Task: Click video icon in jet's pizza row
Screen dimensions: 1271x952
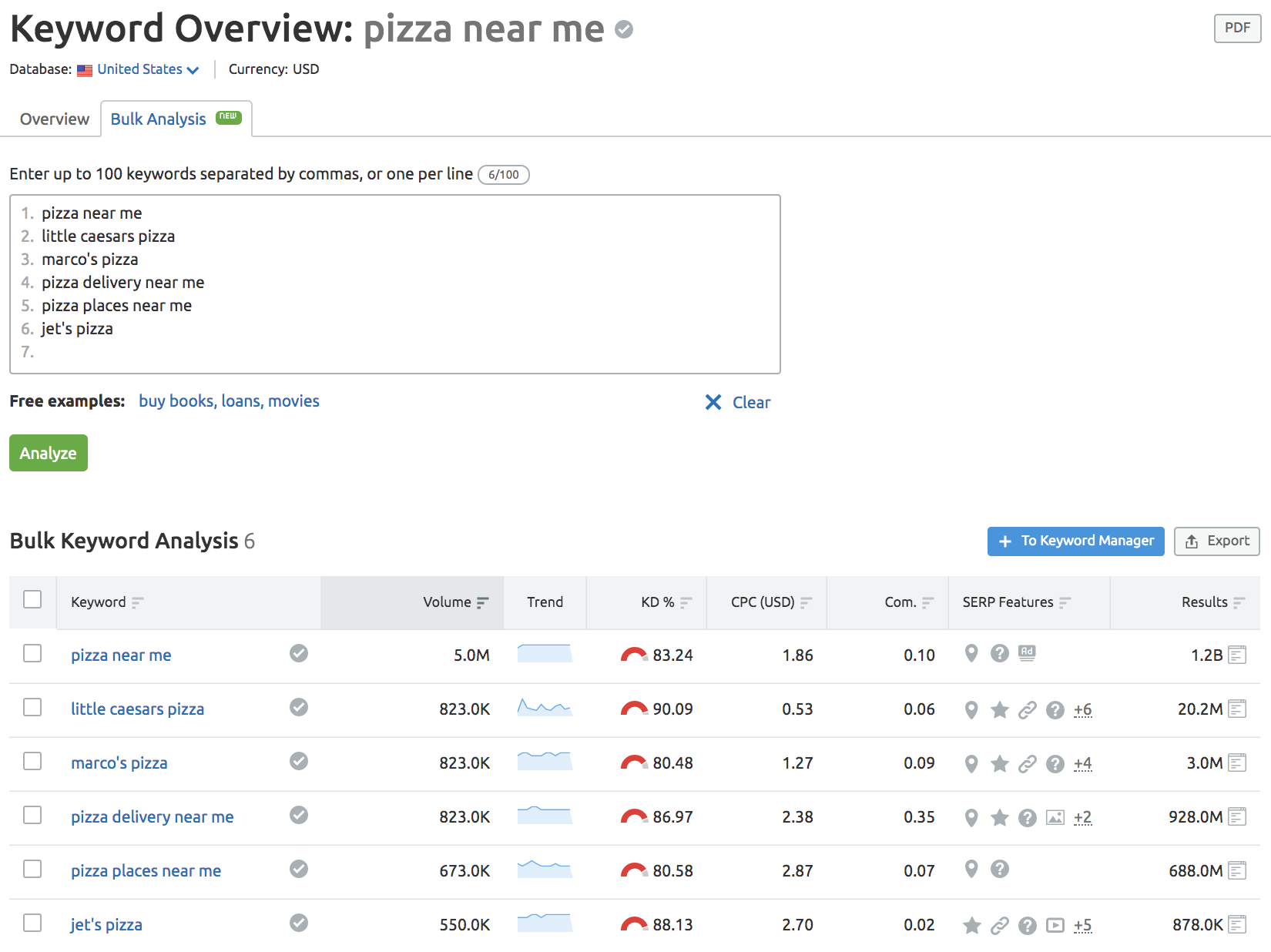Action: coord(1055,926)
